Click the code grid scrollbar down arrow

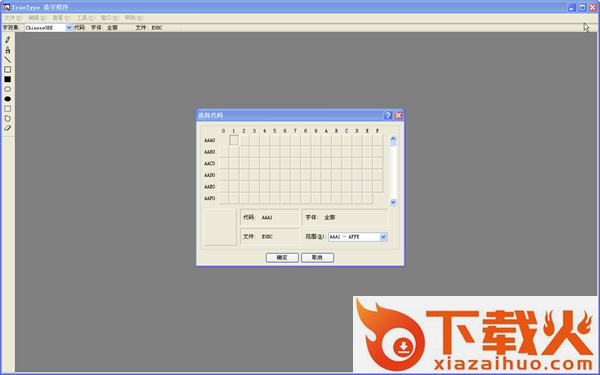point(393,202)
